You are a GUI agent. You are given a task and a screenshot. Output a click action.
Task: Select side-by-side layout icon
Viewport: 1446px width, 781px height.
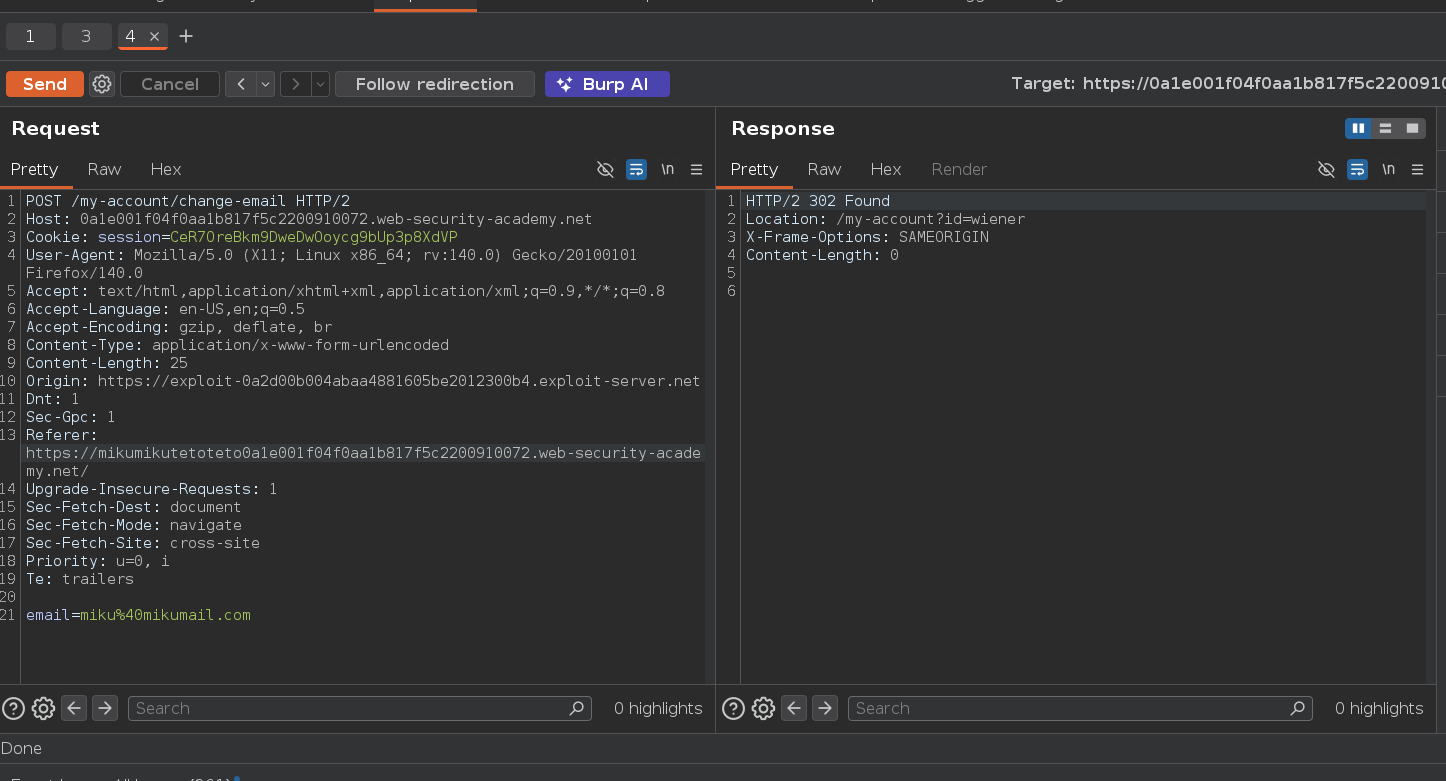point(1358,128)
